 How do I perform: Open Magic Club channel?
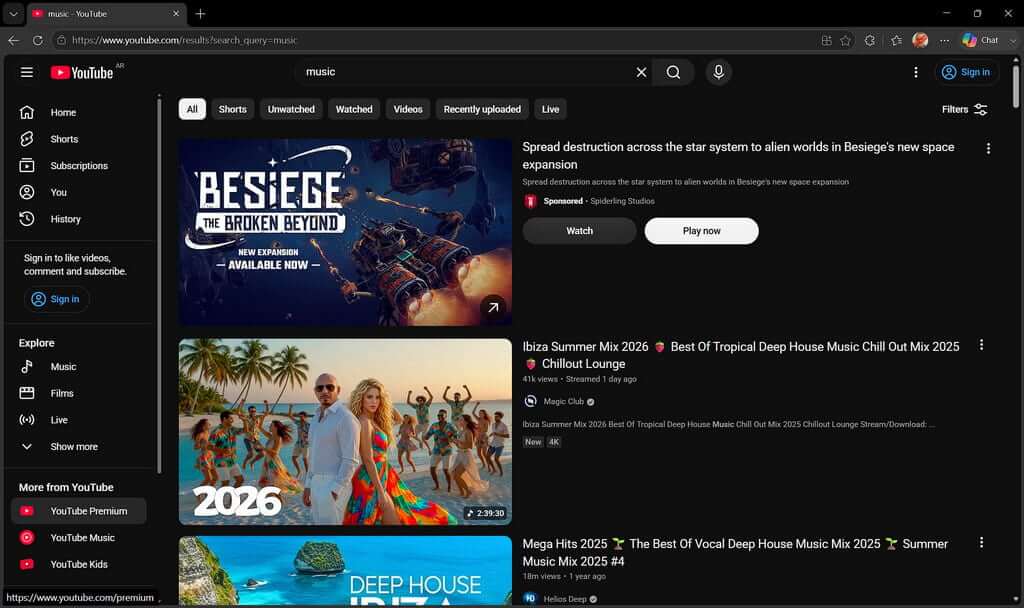coord(564,402)
